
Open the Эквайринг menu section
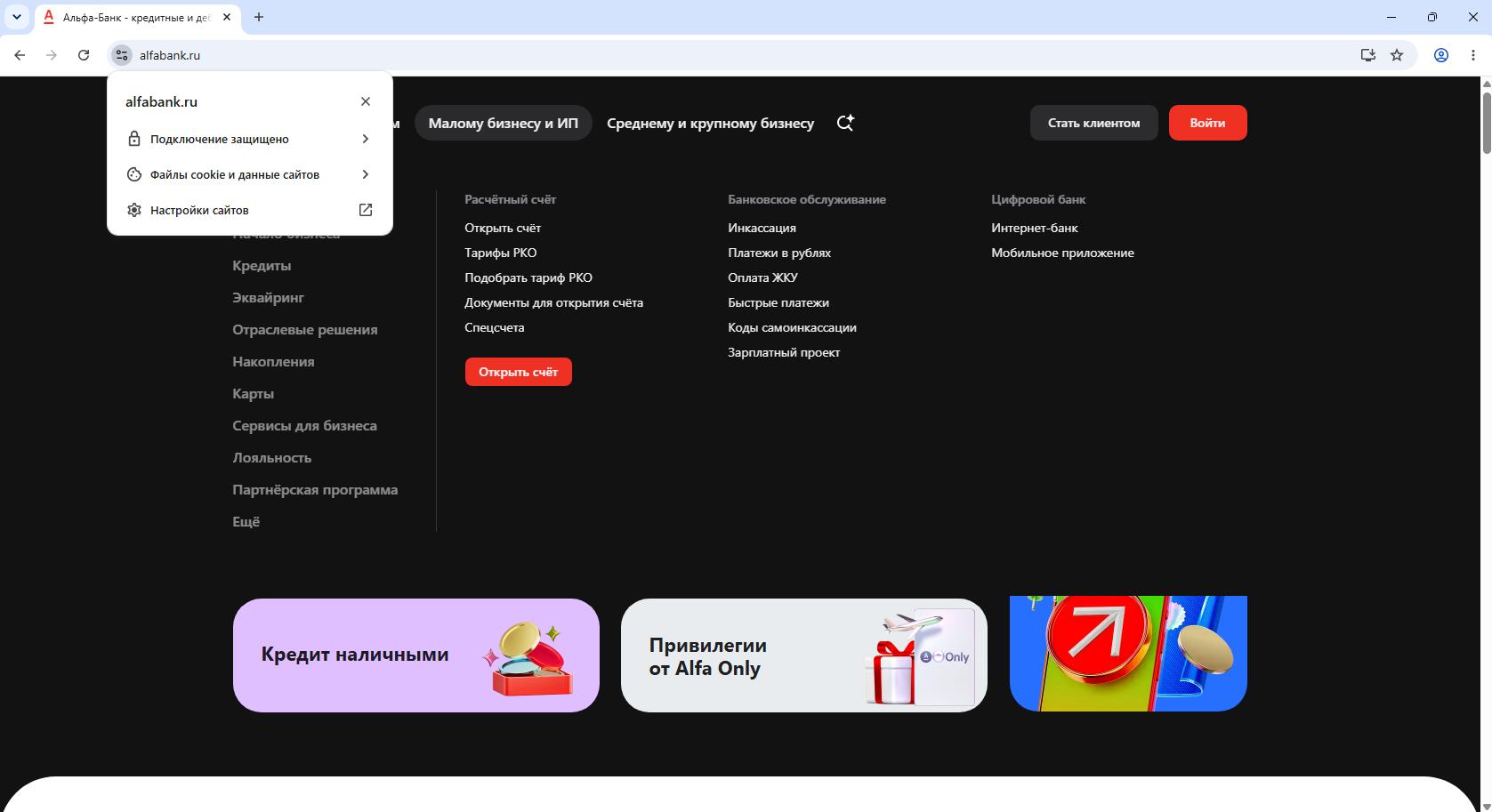(x=268, y=298)
